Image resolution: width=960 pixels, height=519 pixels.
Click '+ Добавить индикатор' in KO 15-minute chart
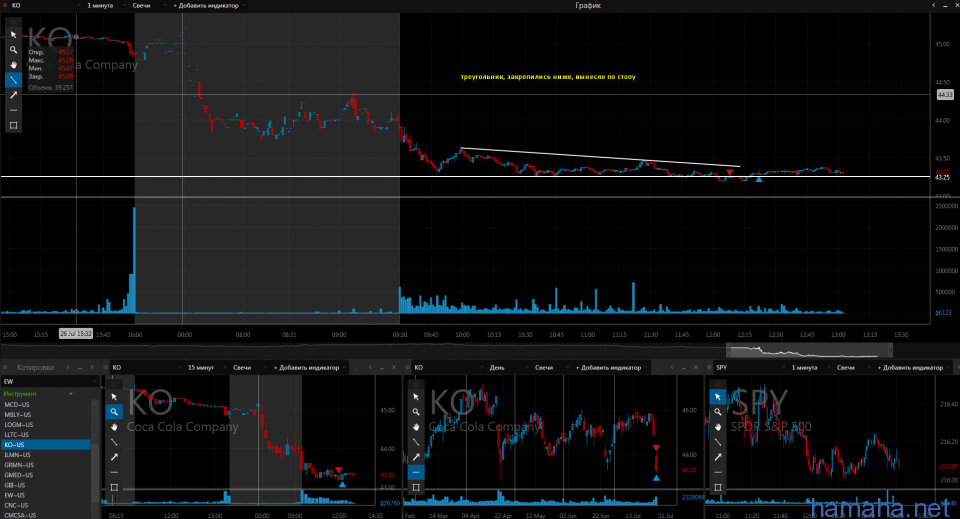[309, 368]
